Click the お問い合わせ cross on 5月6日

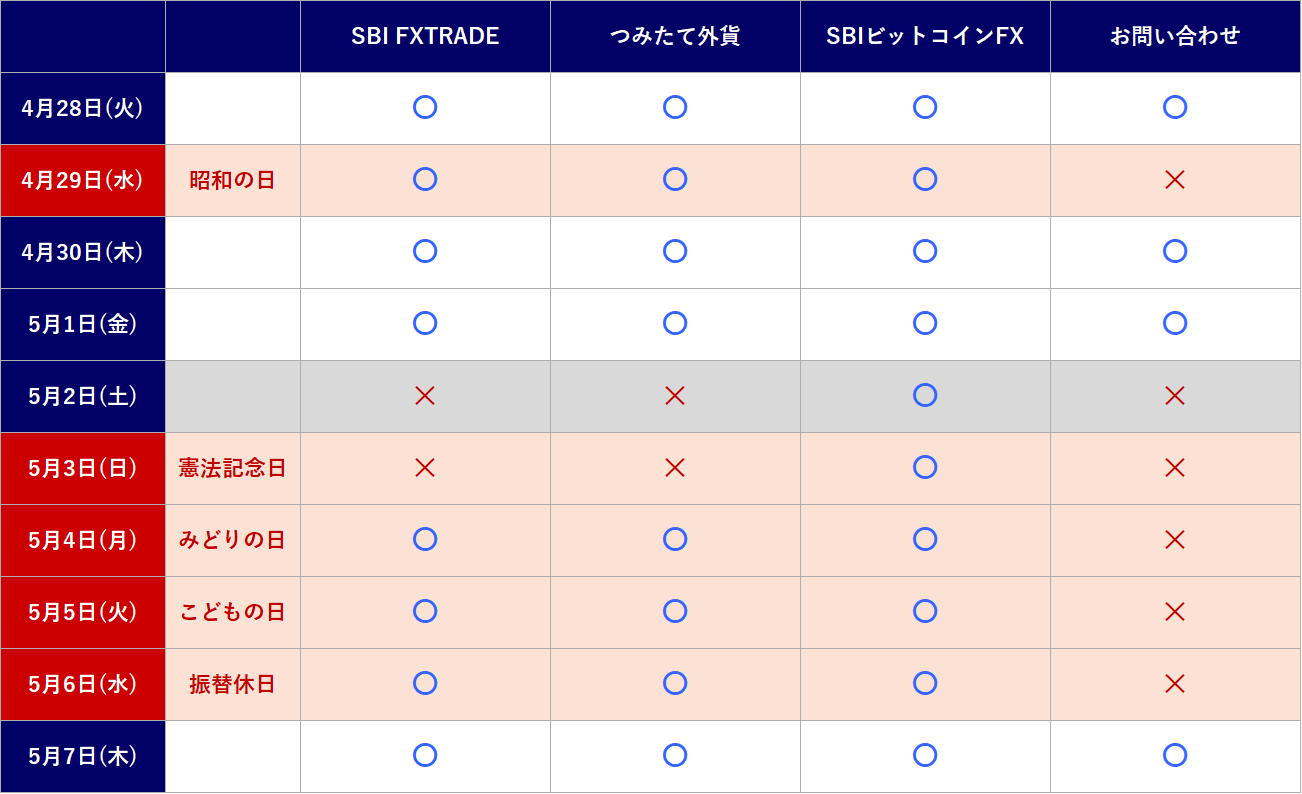[1175, 684]
